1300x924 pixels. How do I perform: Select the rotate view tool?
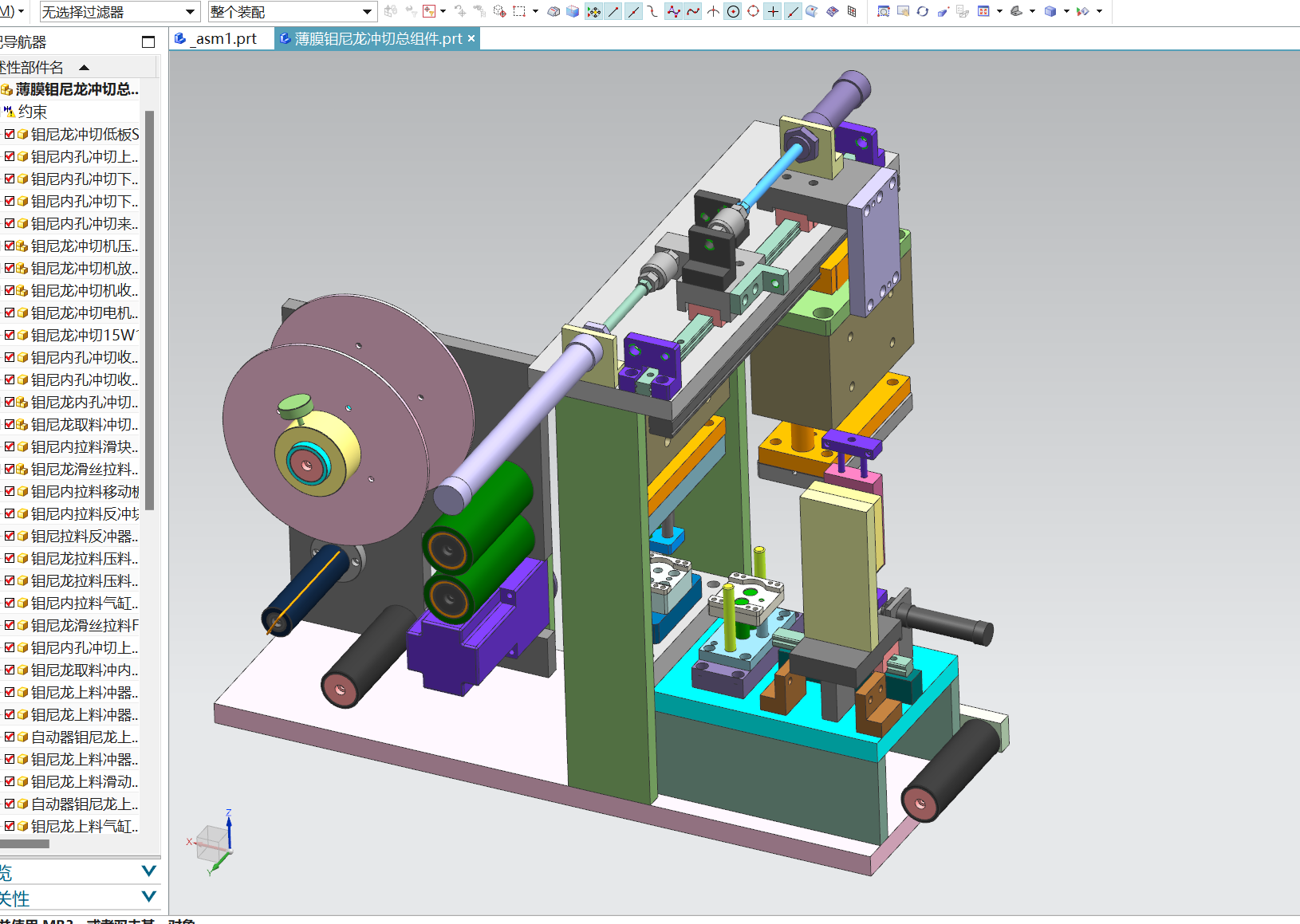(x=923, y=11)
